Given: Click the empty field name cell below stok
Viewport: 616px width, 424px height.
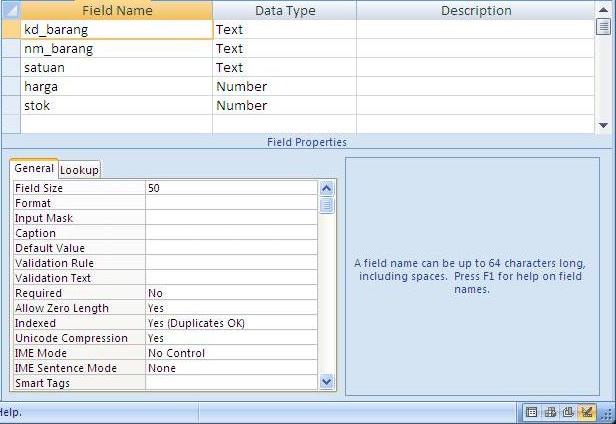Looking at the screenshot, I should coord(117,124).
